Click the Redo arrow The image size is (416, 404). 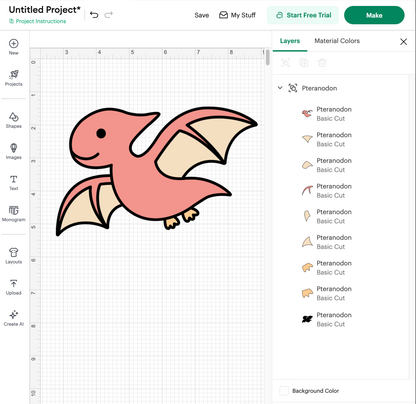point(109,15)
